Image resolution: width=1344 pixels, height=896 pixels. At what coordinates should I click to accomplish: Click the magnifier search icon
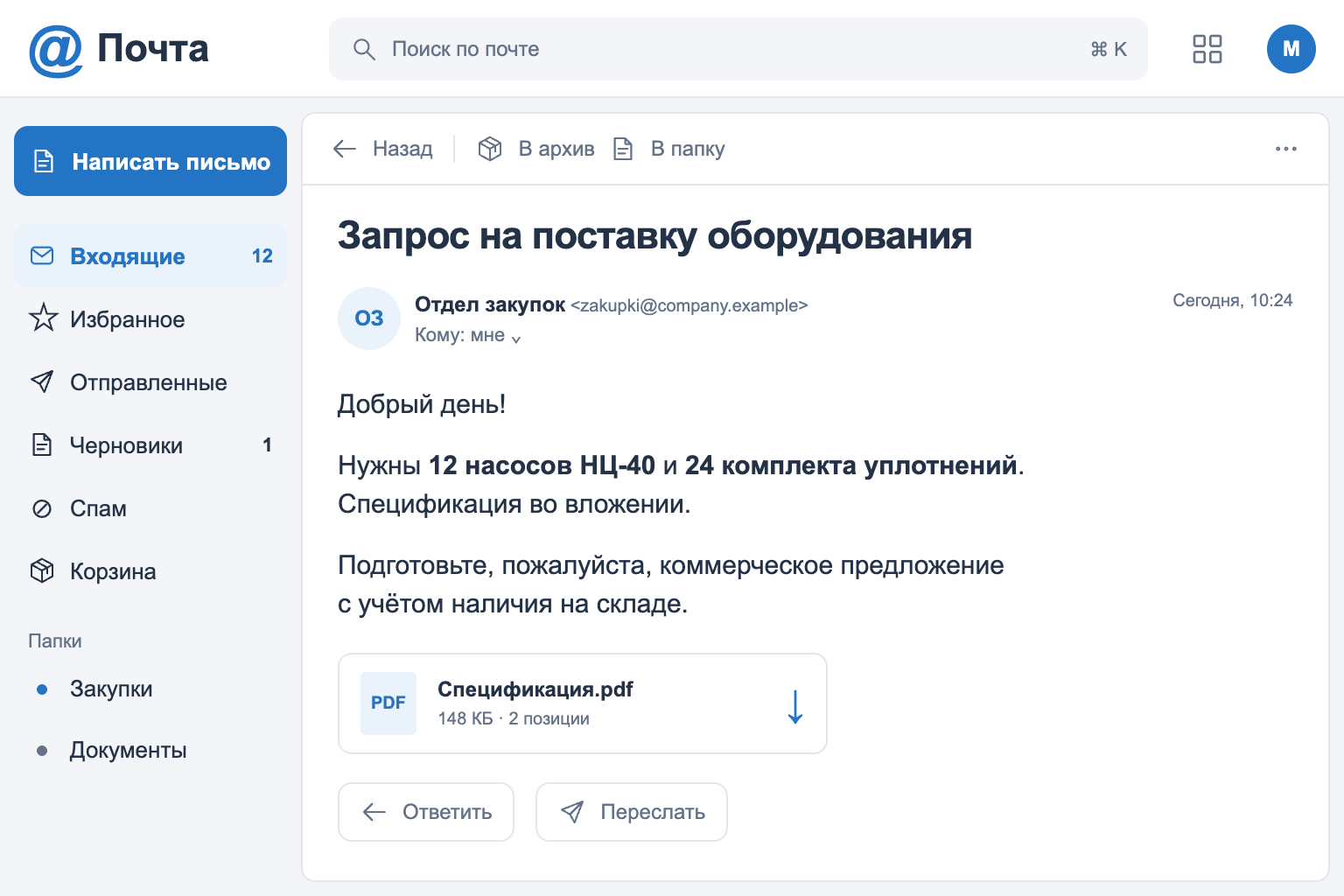[x=364, y=49]
